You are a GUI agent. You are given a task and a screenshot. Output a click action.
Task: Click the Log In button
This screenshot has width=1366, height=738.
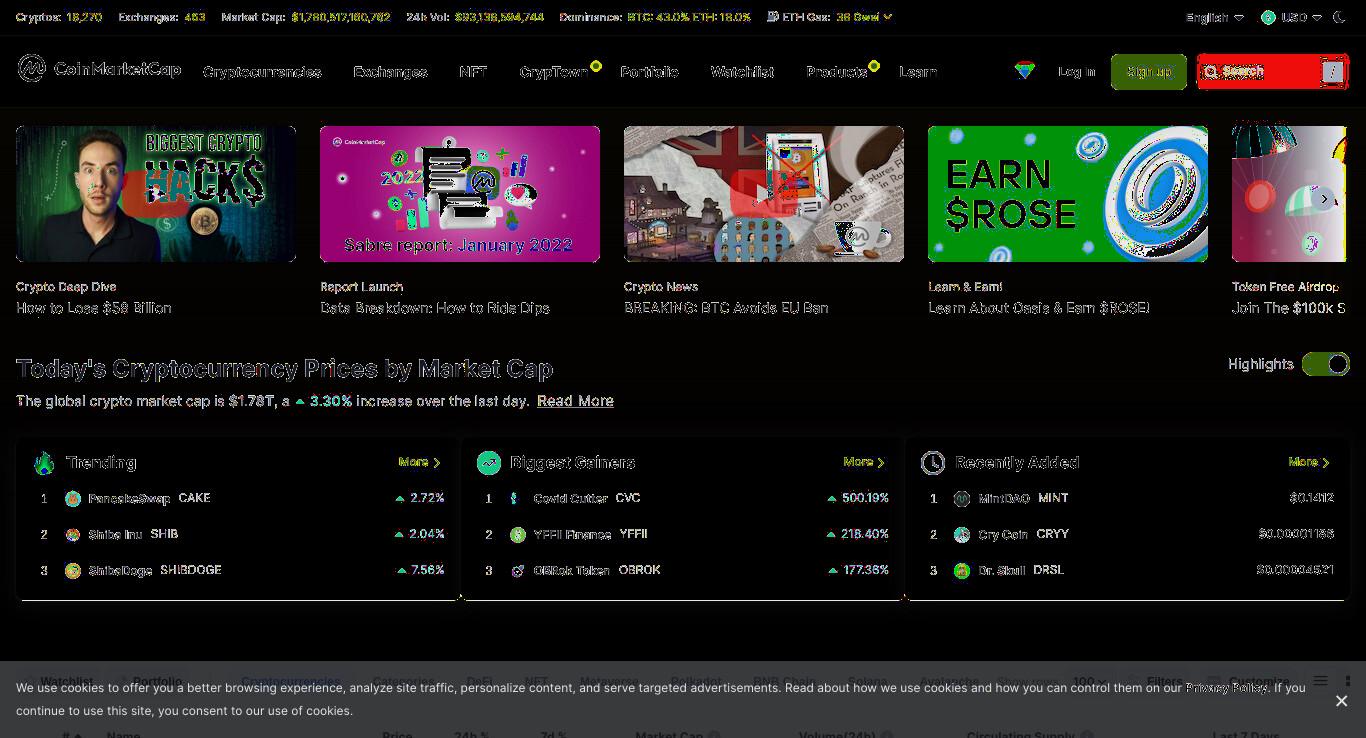[1076, 72]
